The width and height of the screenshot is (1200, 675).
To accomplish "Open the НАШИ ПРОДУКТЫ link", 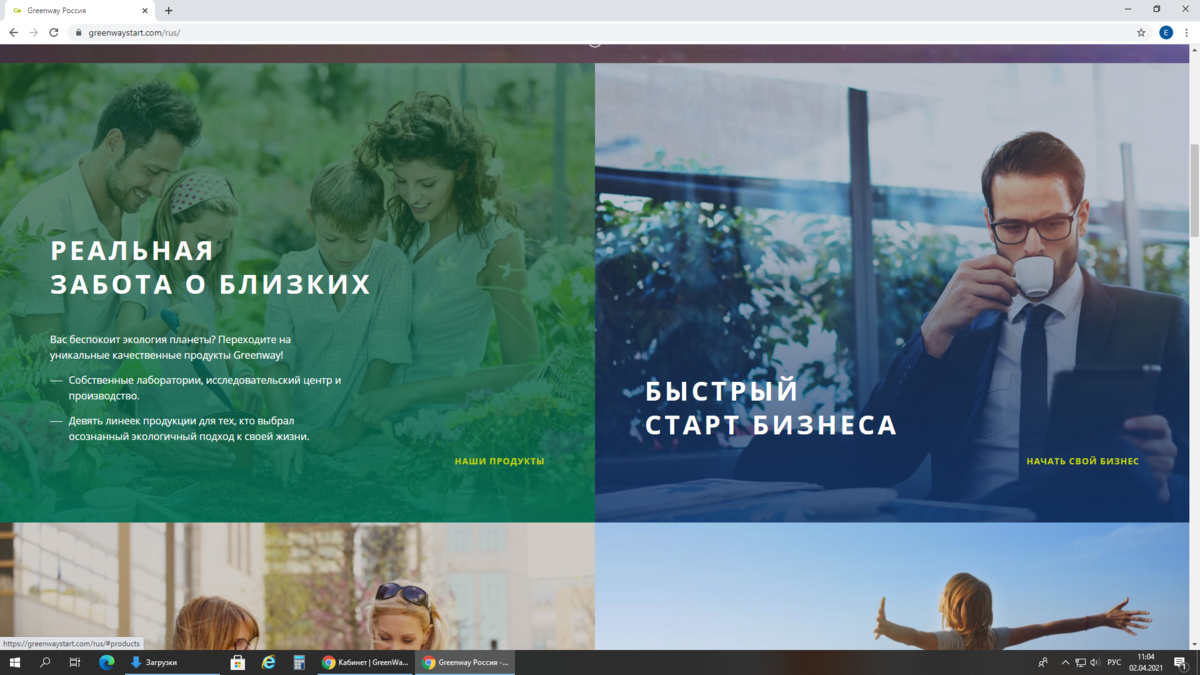I will (499, 461).
